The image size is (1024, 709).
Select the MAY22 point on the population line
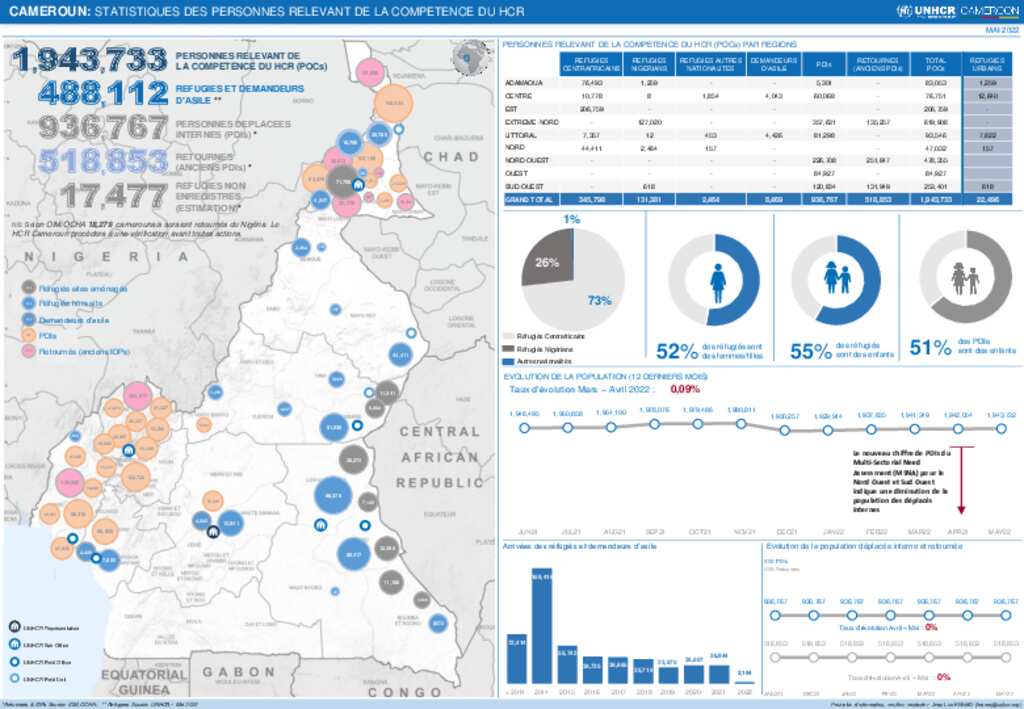click(x=1000, y=429)
